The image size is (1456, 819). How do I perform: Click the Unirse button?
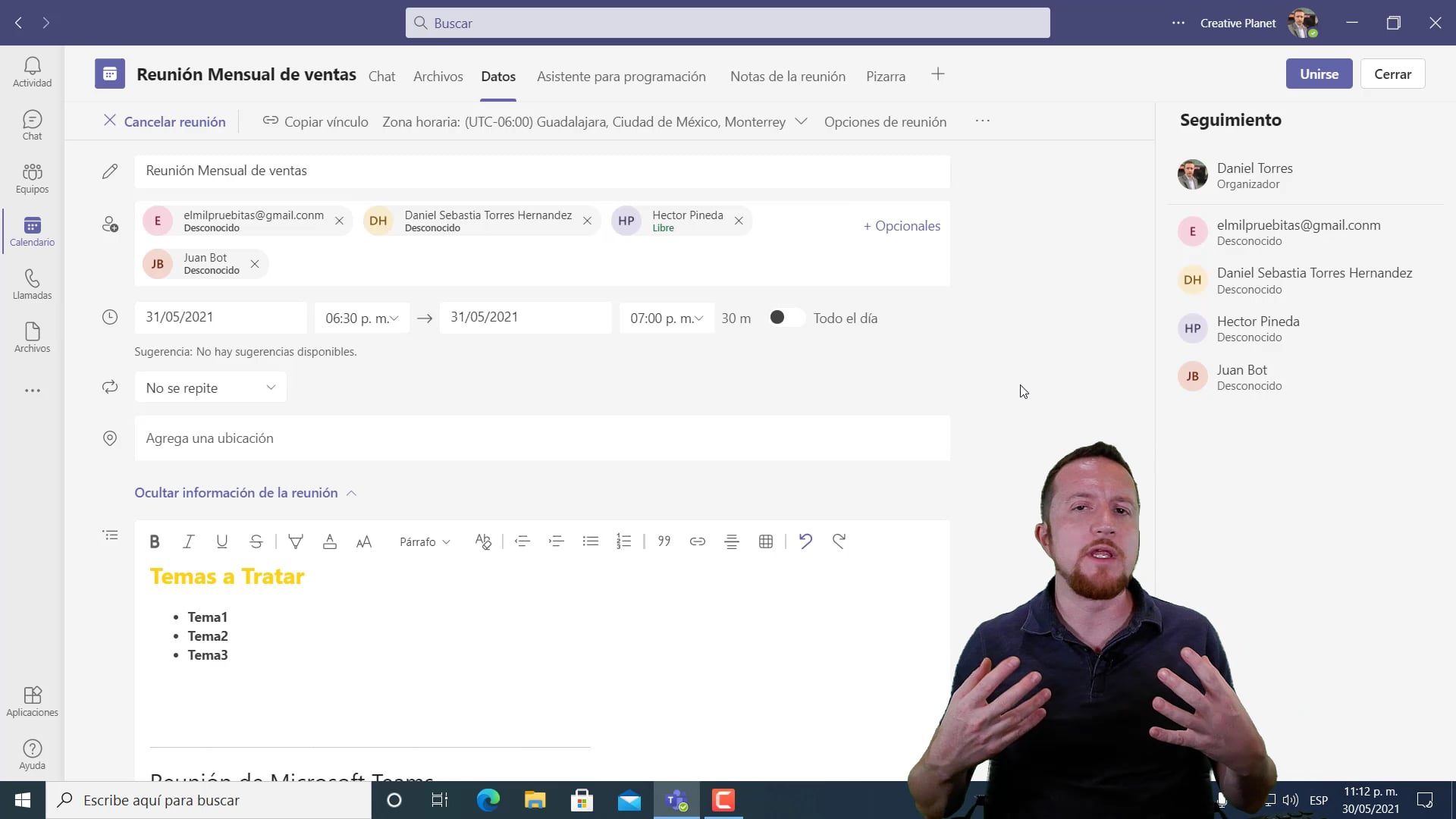click(x=1319, y=74)
